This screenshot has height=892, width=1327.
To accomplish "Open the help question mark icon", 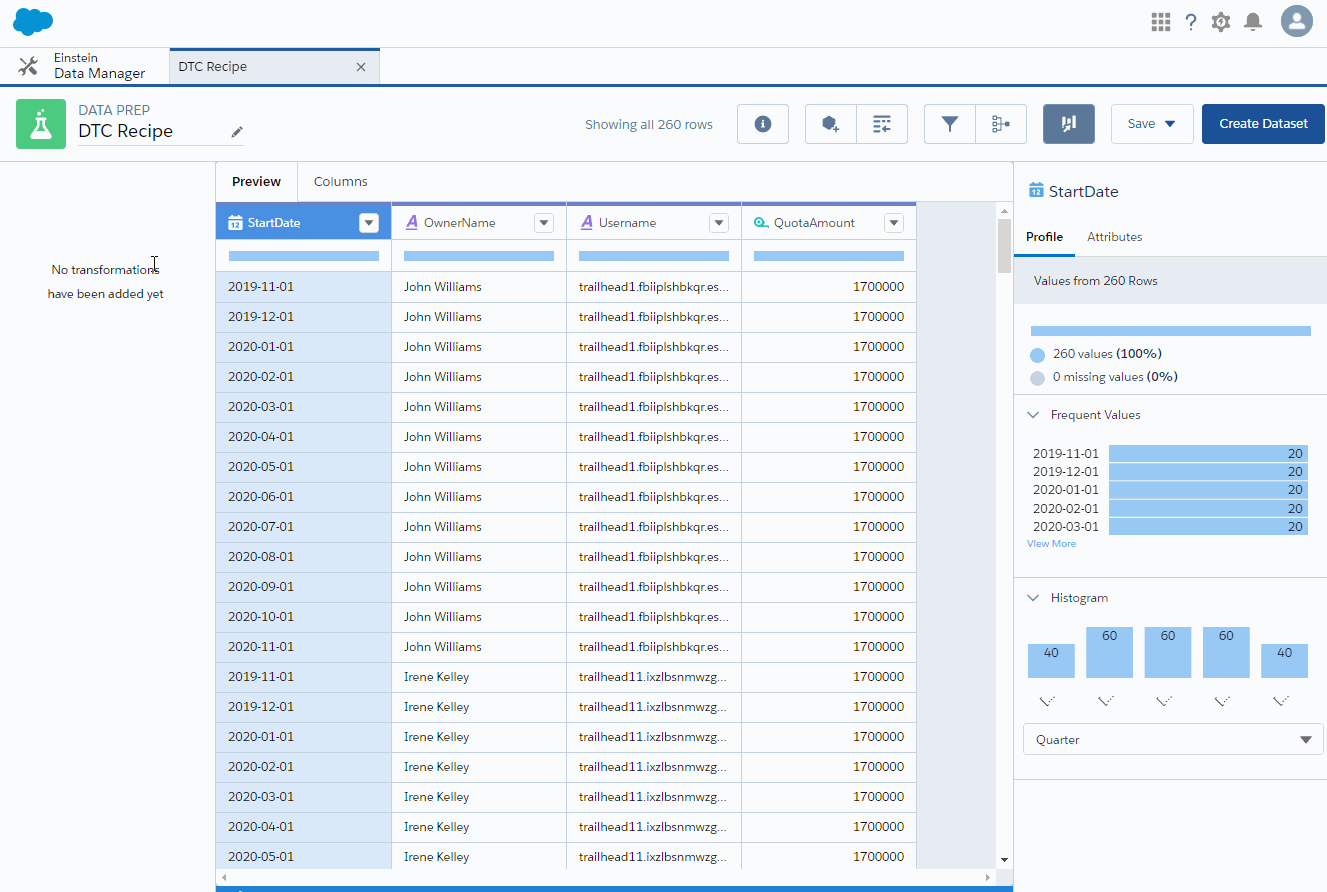I will [x=1191, y=22].
